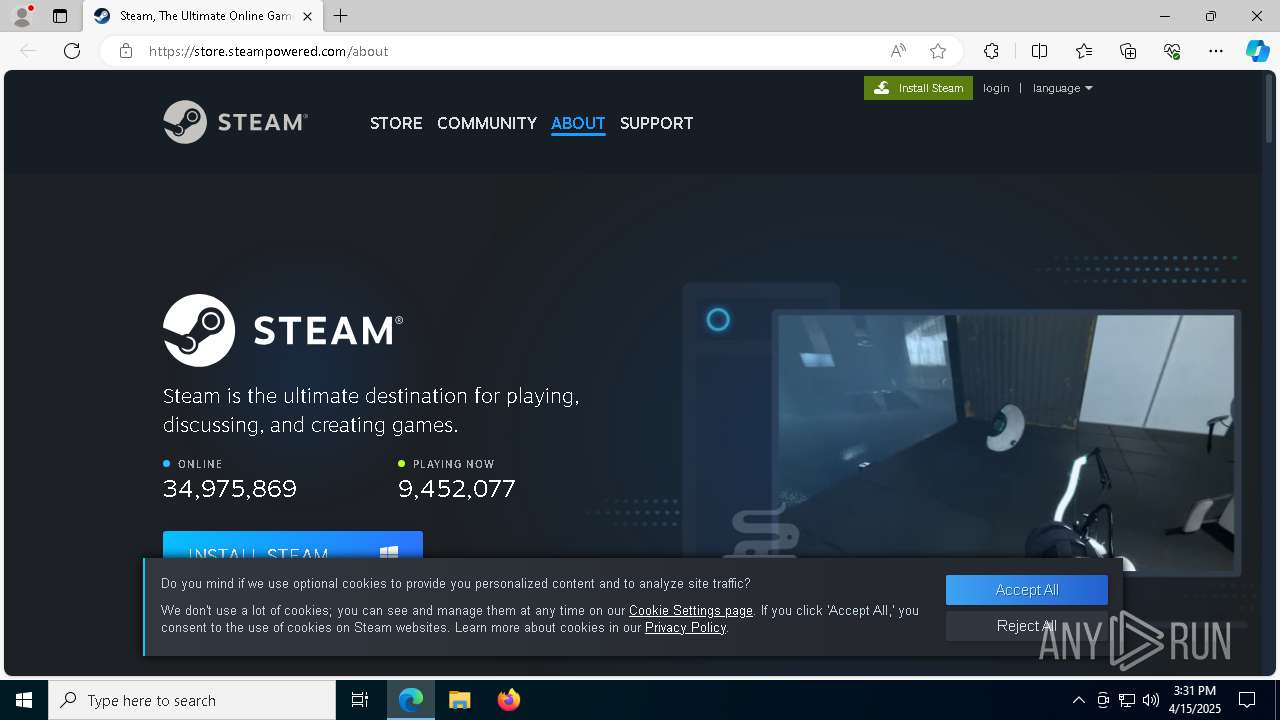Click the taskbar search box

pyautogui.click(x=192, y=700)
